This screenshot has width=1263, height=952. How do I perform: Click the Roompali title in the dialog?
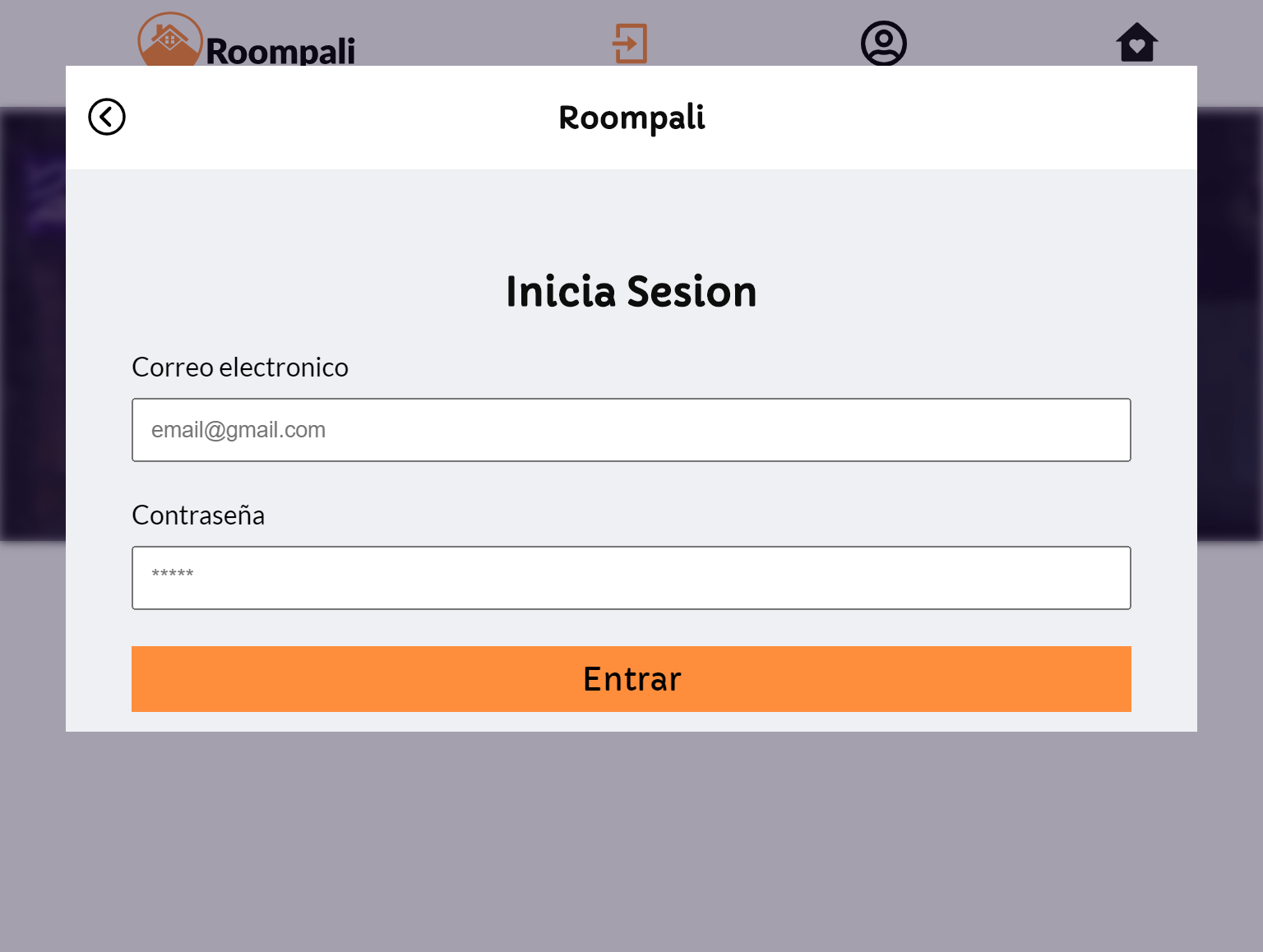[631, 118]
